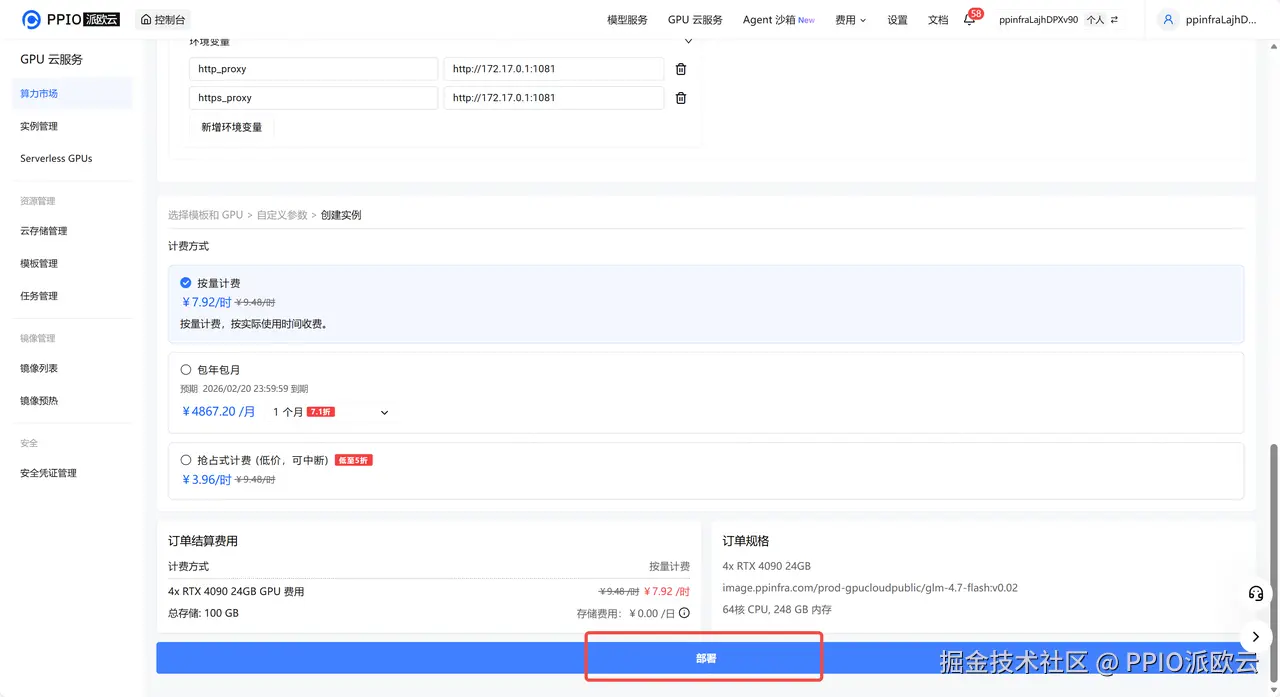Edit the https_proxy value field

coord(554,98)
